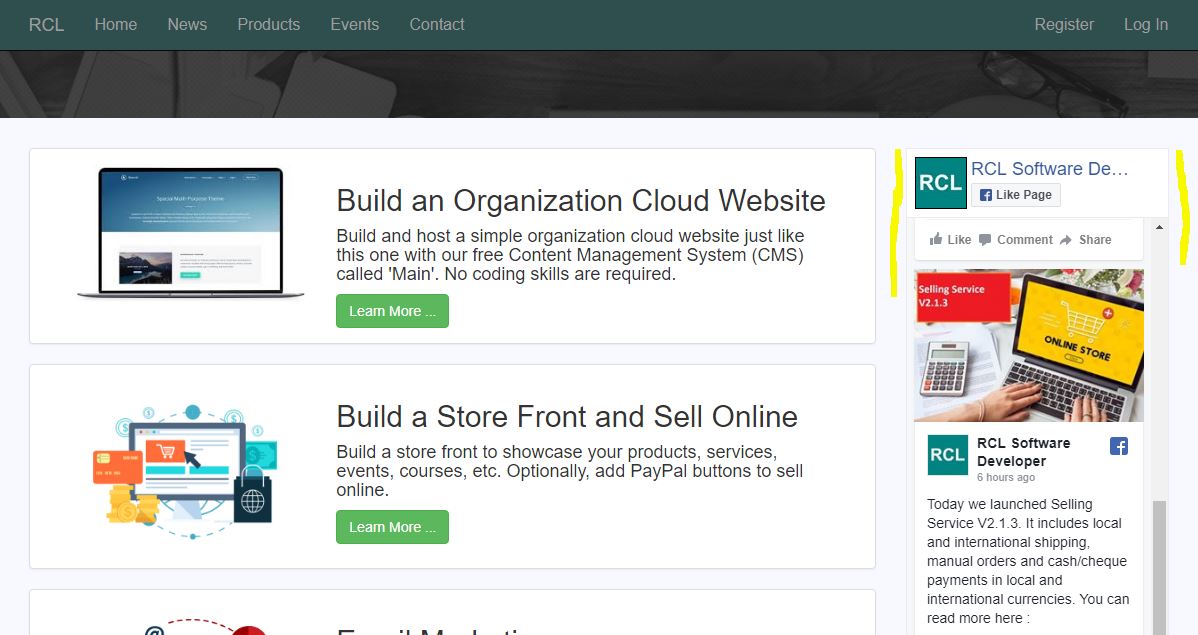Click the RCL brand logo in navbar

click(x=46, y=24)
